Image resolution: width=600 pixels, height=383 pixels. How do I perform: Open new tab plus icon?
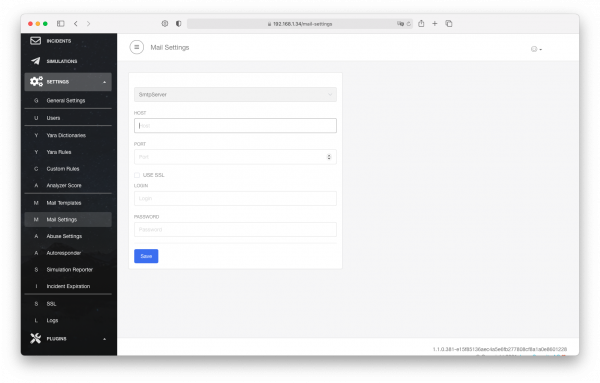pyautogui.click(x=435, y=23)
